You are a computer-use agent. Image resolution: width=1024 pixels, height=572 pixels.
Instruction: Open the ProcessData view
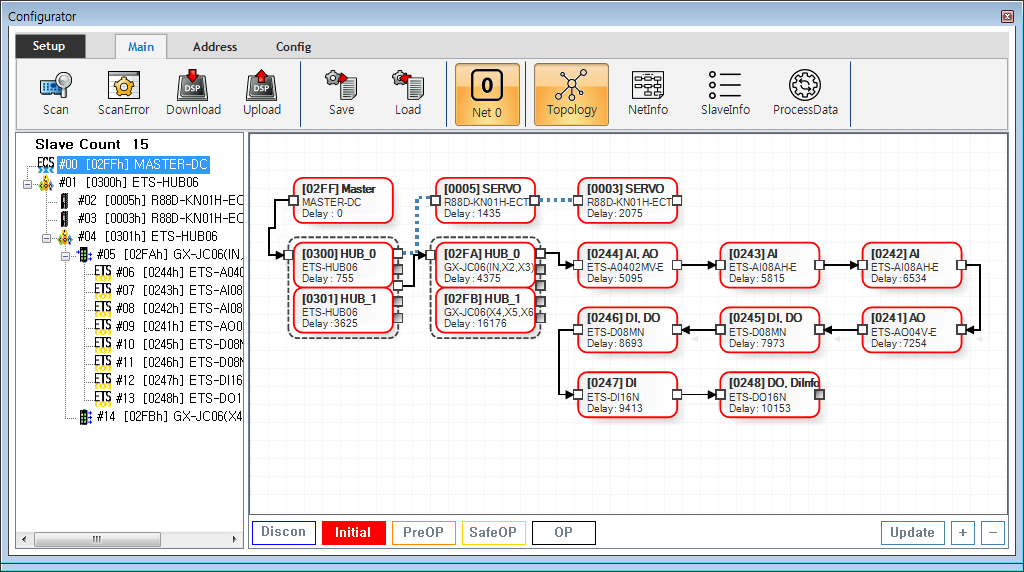[x=805, y=94]
